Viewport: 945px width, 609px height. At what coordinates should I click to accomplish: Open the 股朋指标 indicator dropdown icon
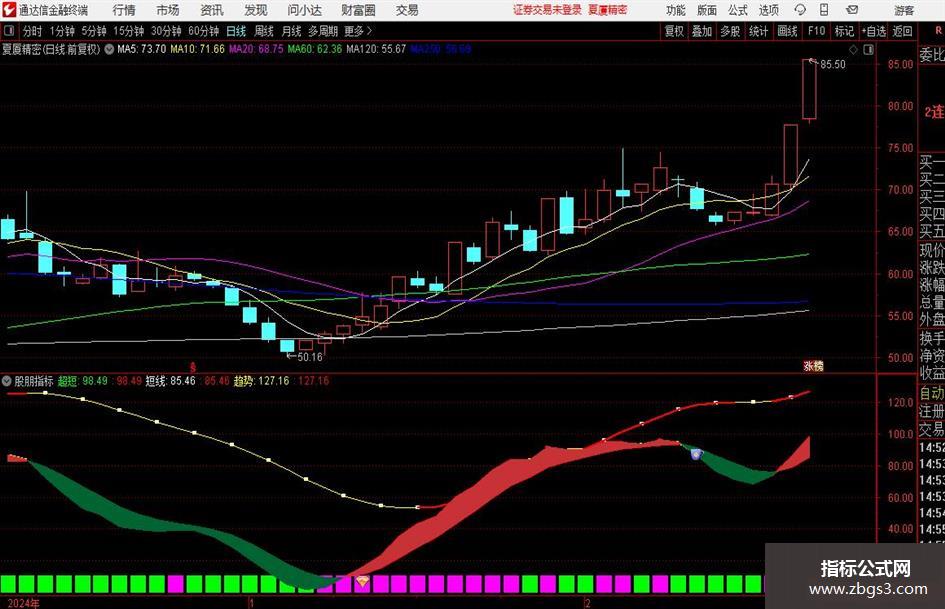pos(7,381)
